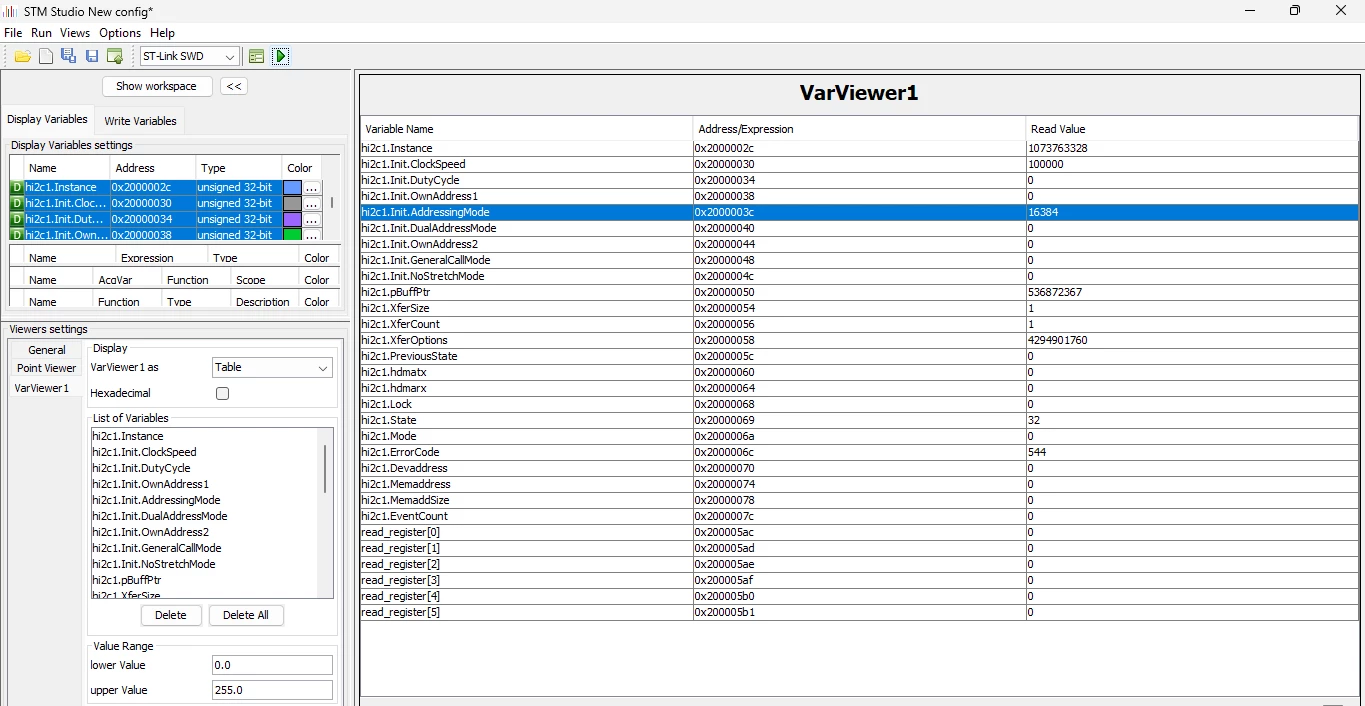Click the D icon at address 0x20000034
This screenshot has width=1365, height=706.
point(17,219)
